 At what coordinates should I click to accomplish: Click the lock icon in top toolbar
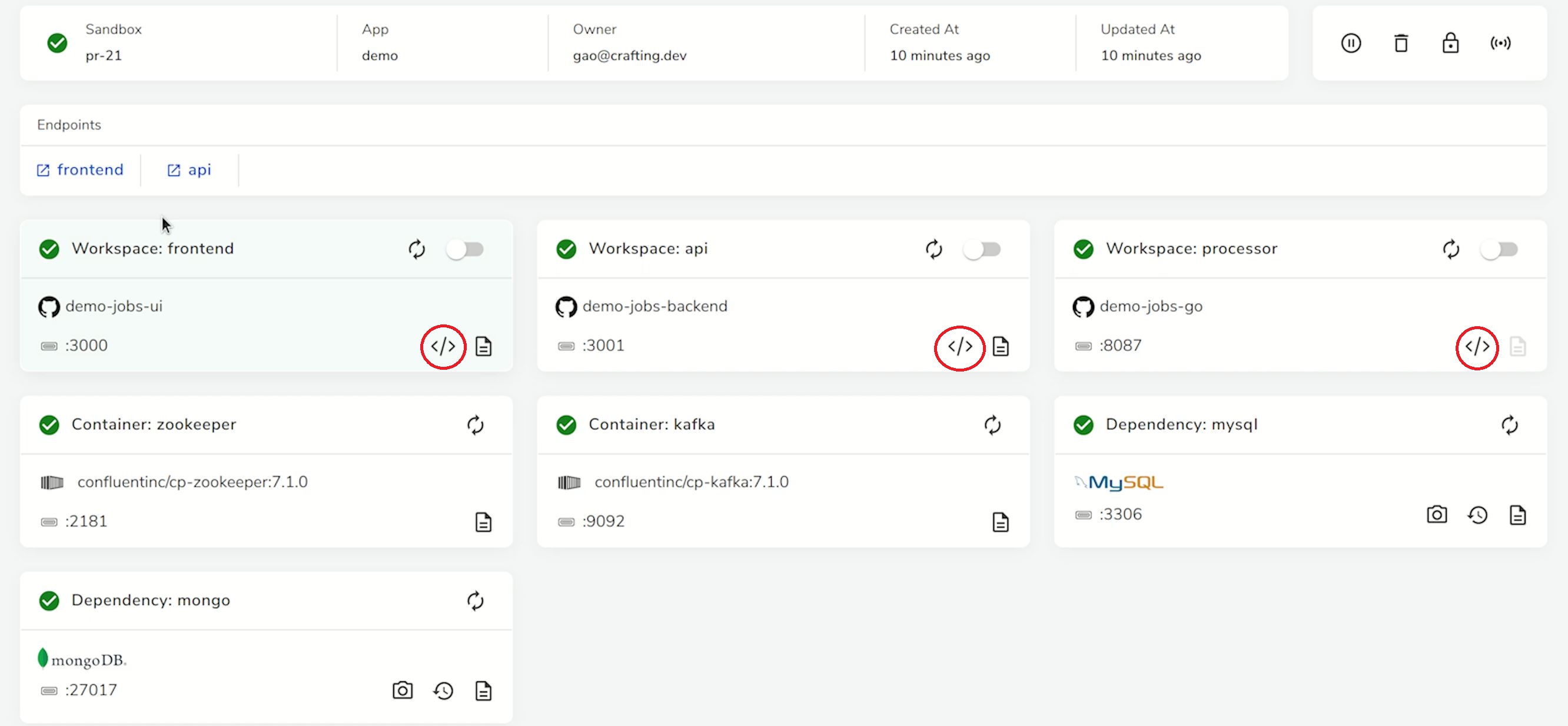pos(1450,43)
